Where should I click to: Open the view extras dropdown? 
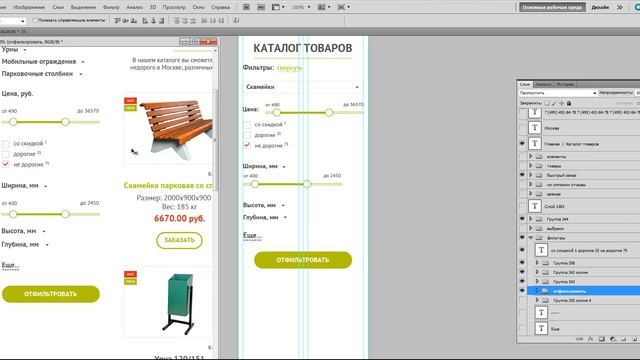tap(278, 7)
